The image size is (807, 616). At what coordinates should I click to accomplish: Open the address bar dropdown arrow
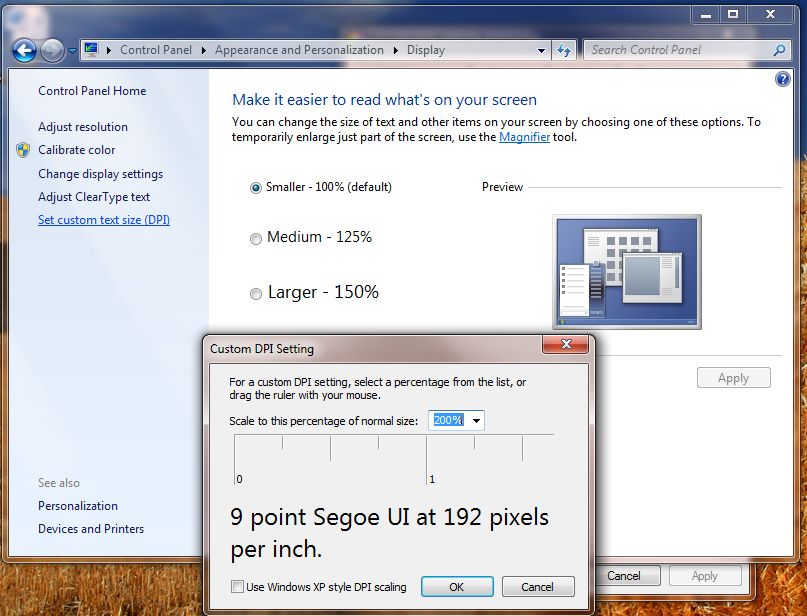[541, 49]
